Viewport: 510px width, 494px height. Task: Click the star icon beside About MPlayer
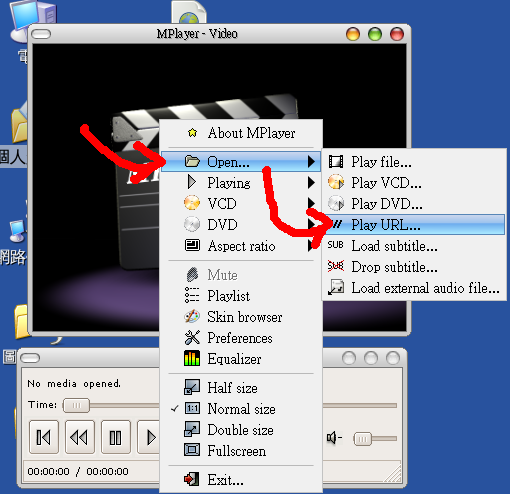[192, 133]
